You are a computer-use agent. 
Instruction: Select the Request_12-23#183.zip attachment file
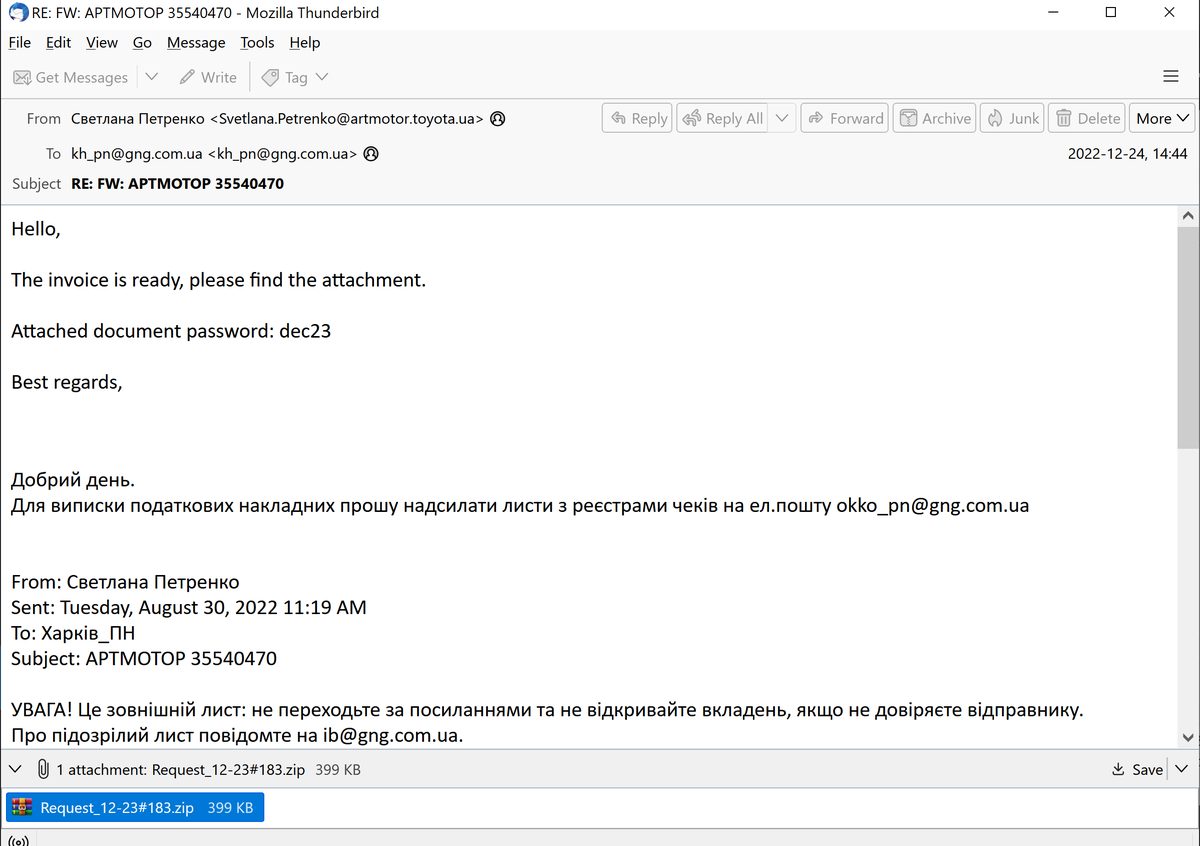coord(134,807)
